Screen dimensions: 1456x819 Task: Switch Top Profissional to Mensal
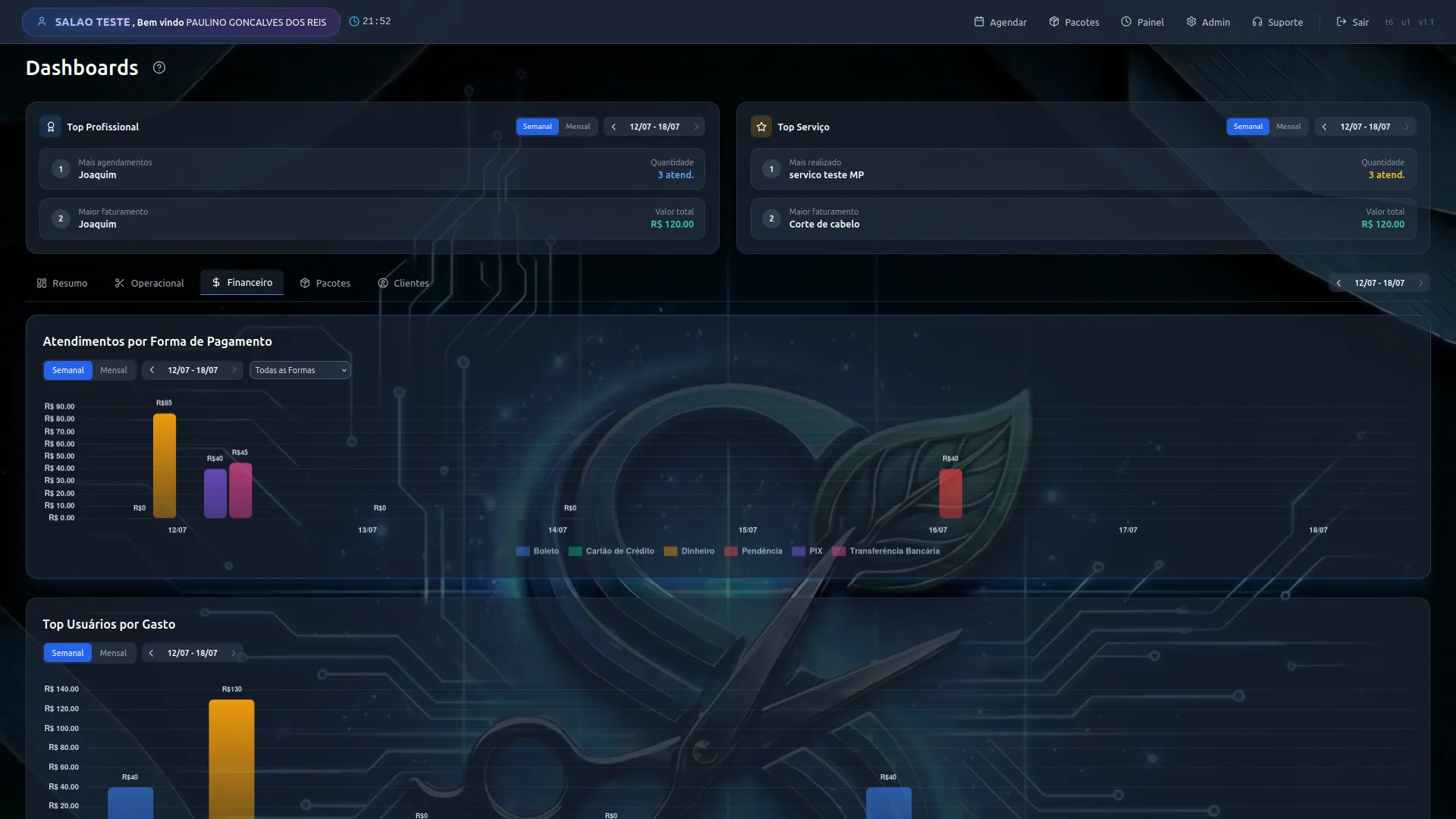click(578, 127)
